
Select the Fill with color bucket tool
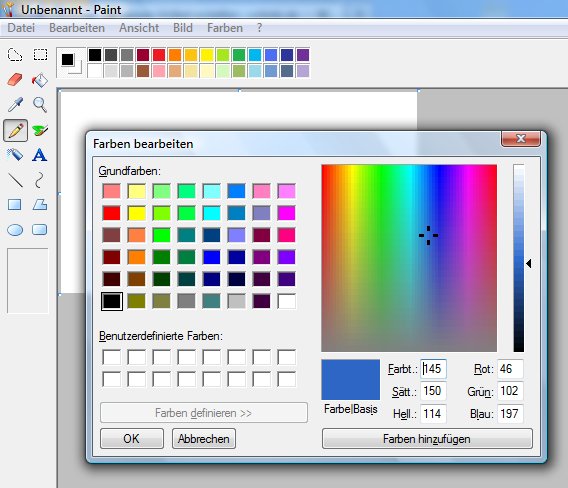pos(39,80)
